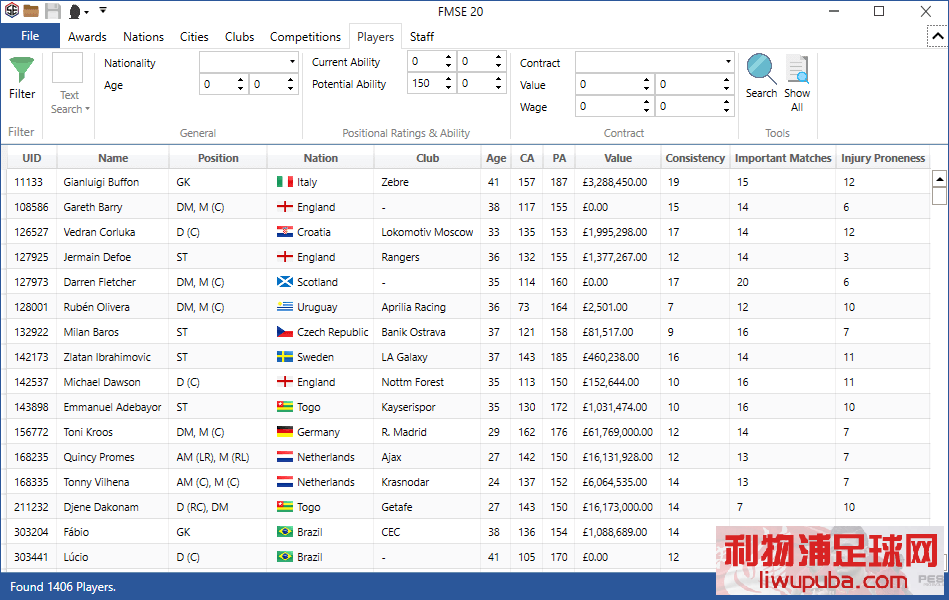949x600 pixels.
Task: Switch to the Awards tab
Action: coord(87,37)
